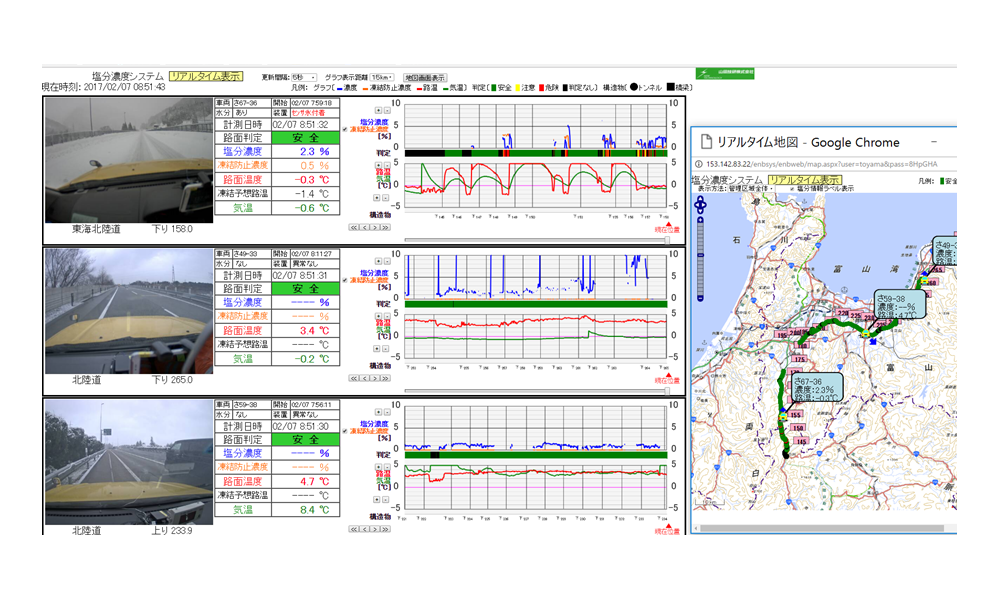This screenshot has width=1000, height=600.
Task: Zoom out salt graph in さ59-38 panel
Action: click(386, 413)
